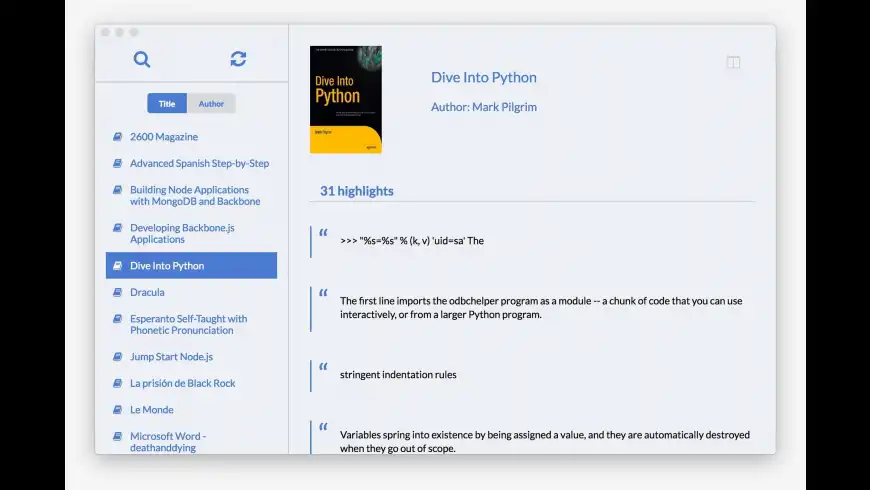
Task: Click book icon beside Esperanto Self-Taught
Action: [117, 319]
